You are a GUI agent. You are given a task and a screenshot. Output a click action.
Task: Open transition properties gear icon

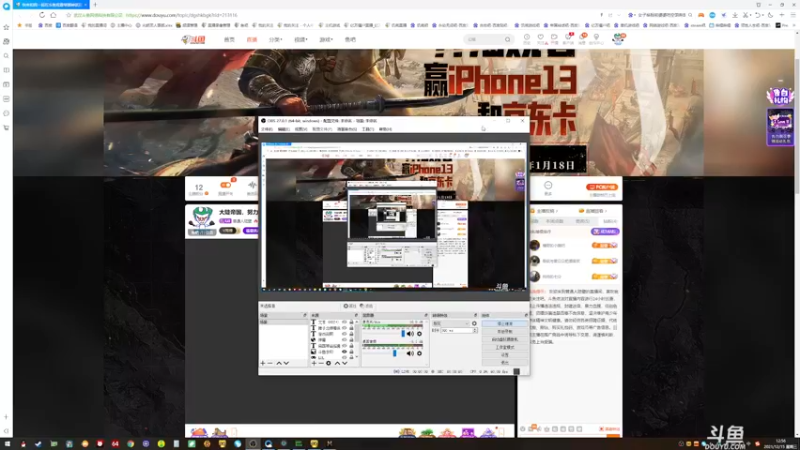[474, 323]
